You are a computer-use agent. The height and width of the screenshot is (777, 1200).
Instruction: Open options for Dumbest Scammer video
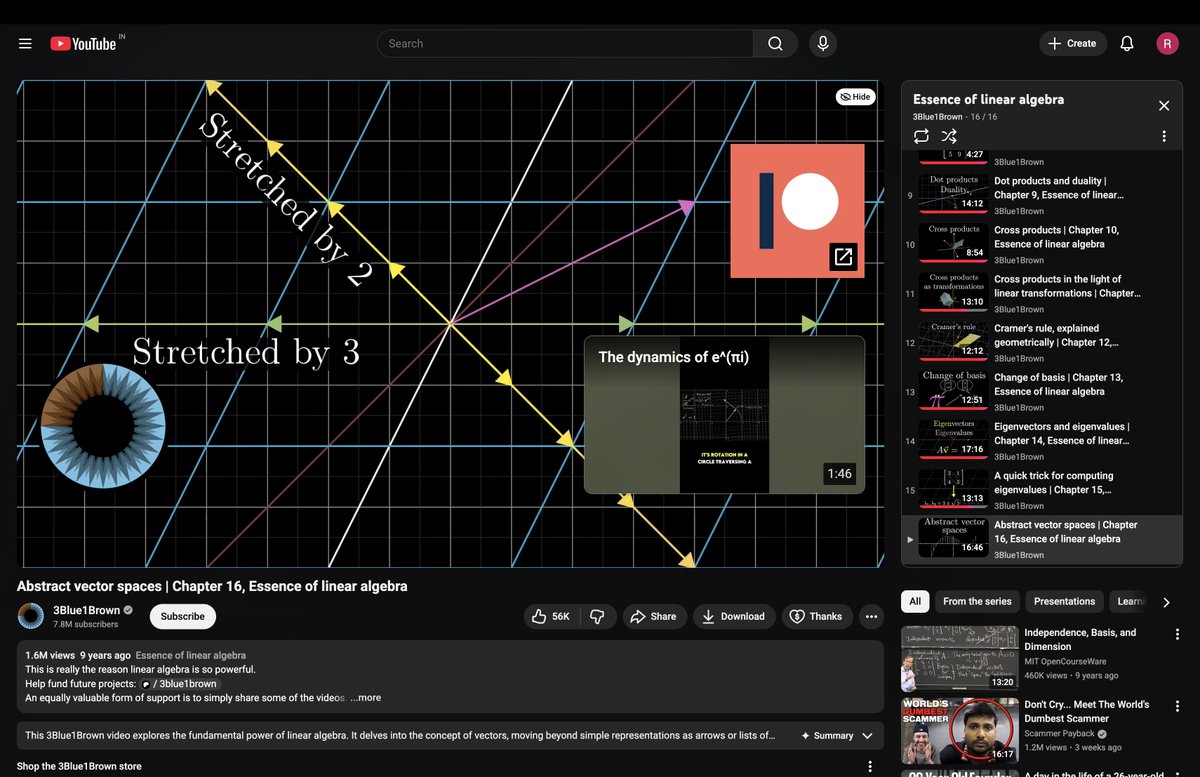1177,706
